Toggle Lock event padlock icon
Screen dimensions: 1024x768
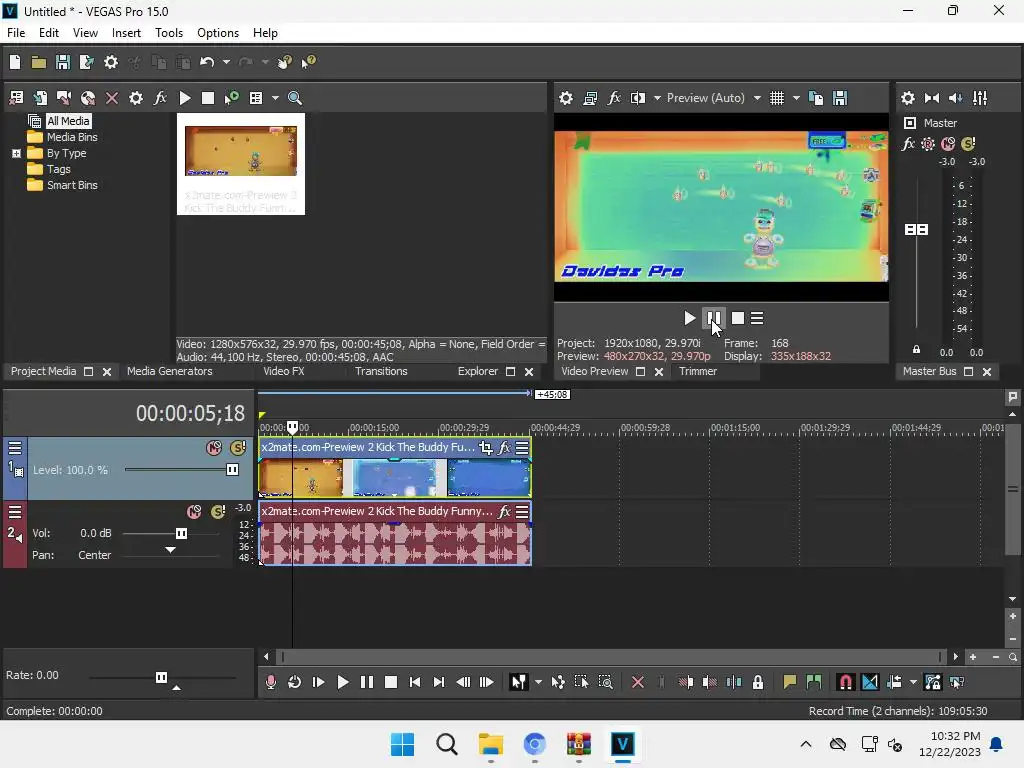(x=758, y=682)
